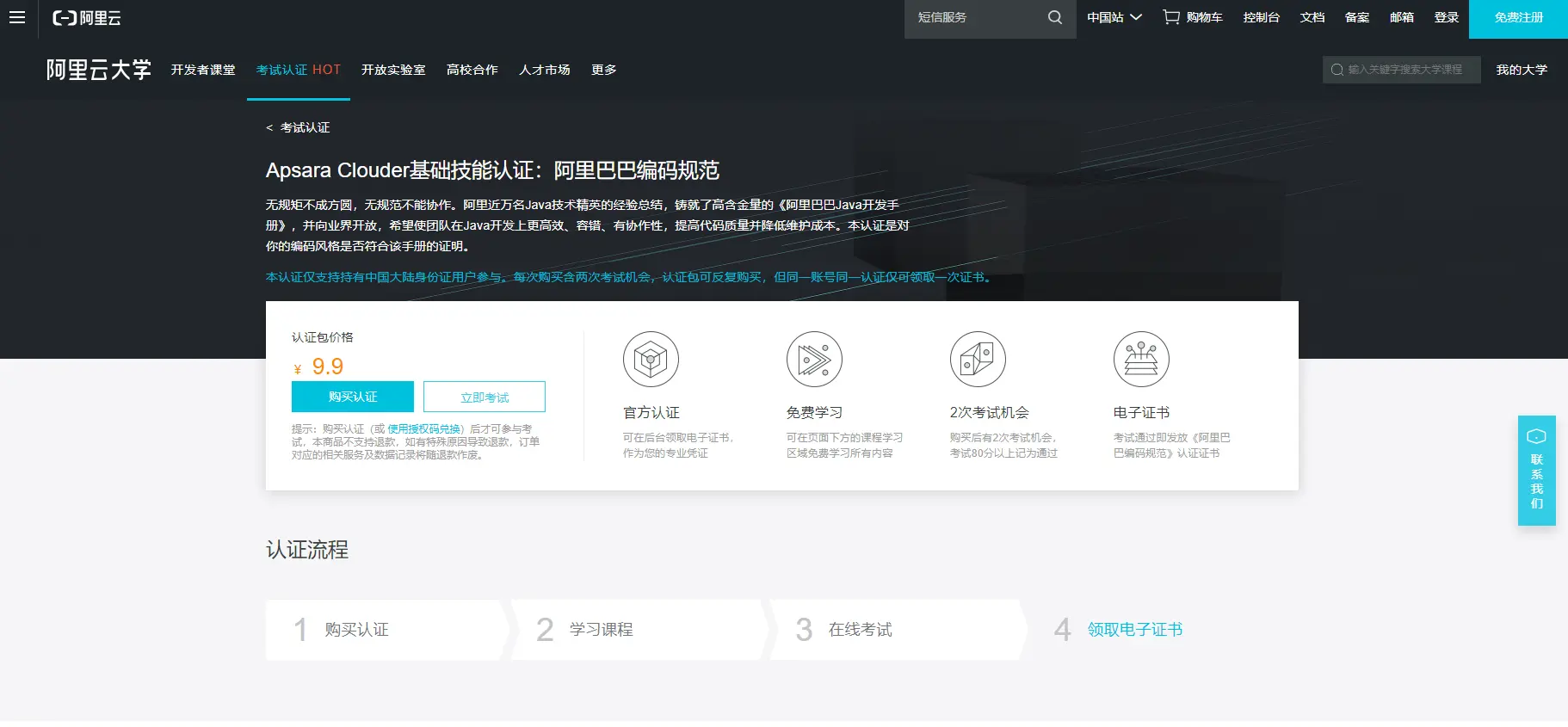Click the contact-us chat icon
This screenshot has width=1568, height=727.
click(1536, 436)
